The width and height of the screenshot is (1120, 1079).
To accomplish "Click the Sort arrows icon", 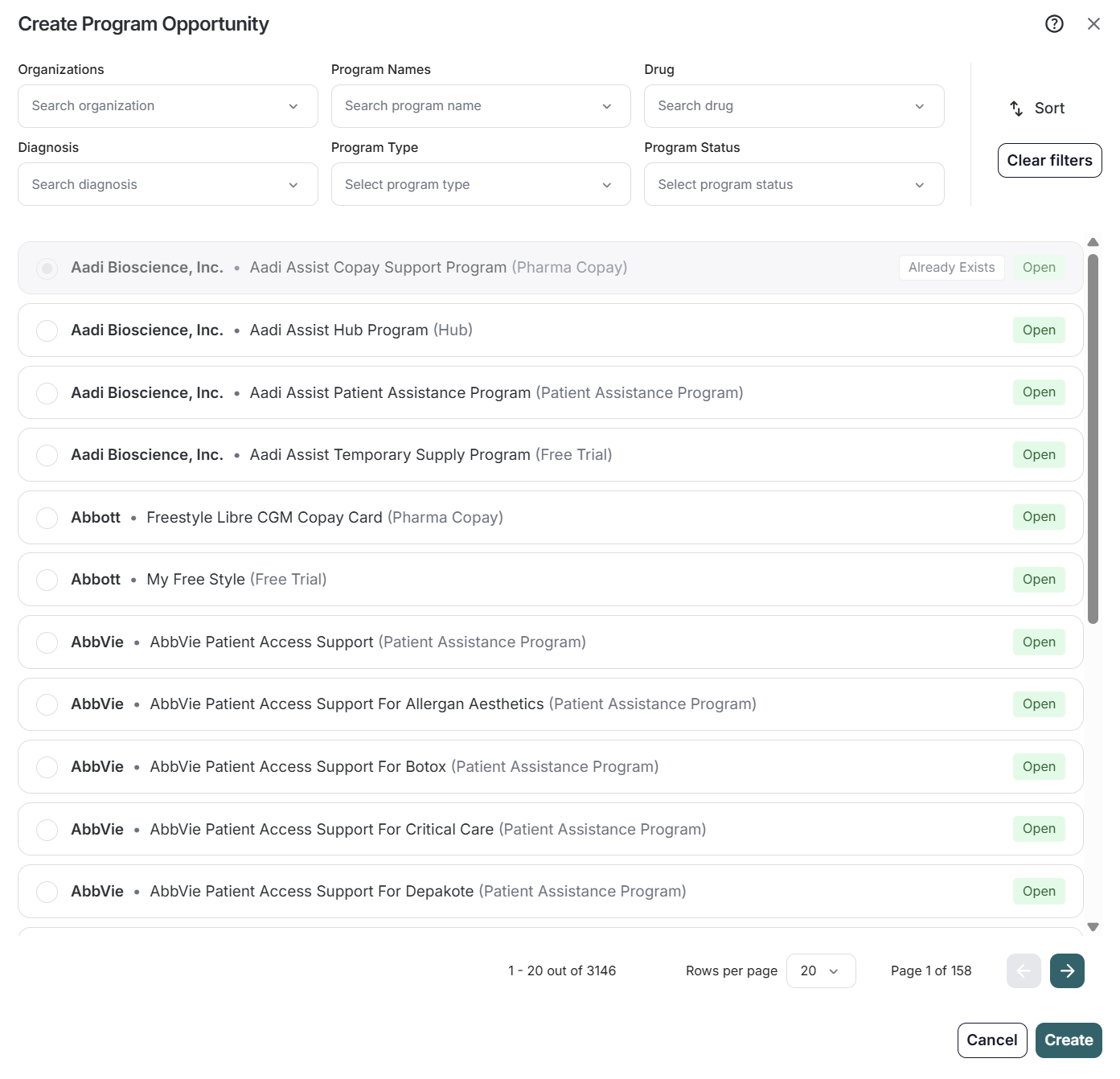I will tap(1017, 109).
